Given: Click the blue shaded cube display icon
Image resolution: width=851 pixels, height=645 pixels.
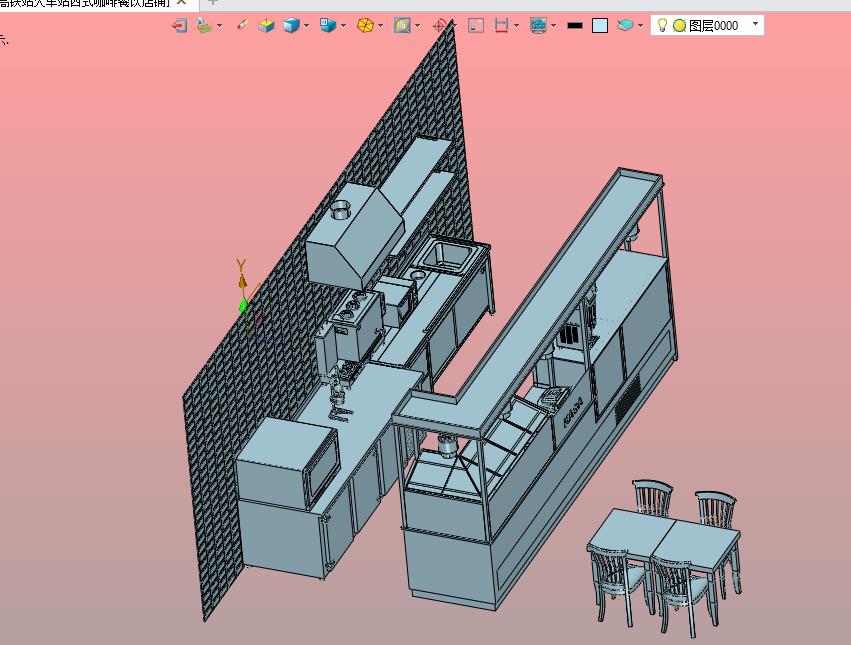Looking at the screenshot, I should coord(291,25).
